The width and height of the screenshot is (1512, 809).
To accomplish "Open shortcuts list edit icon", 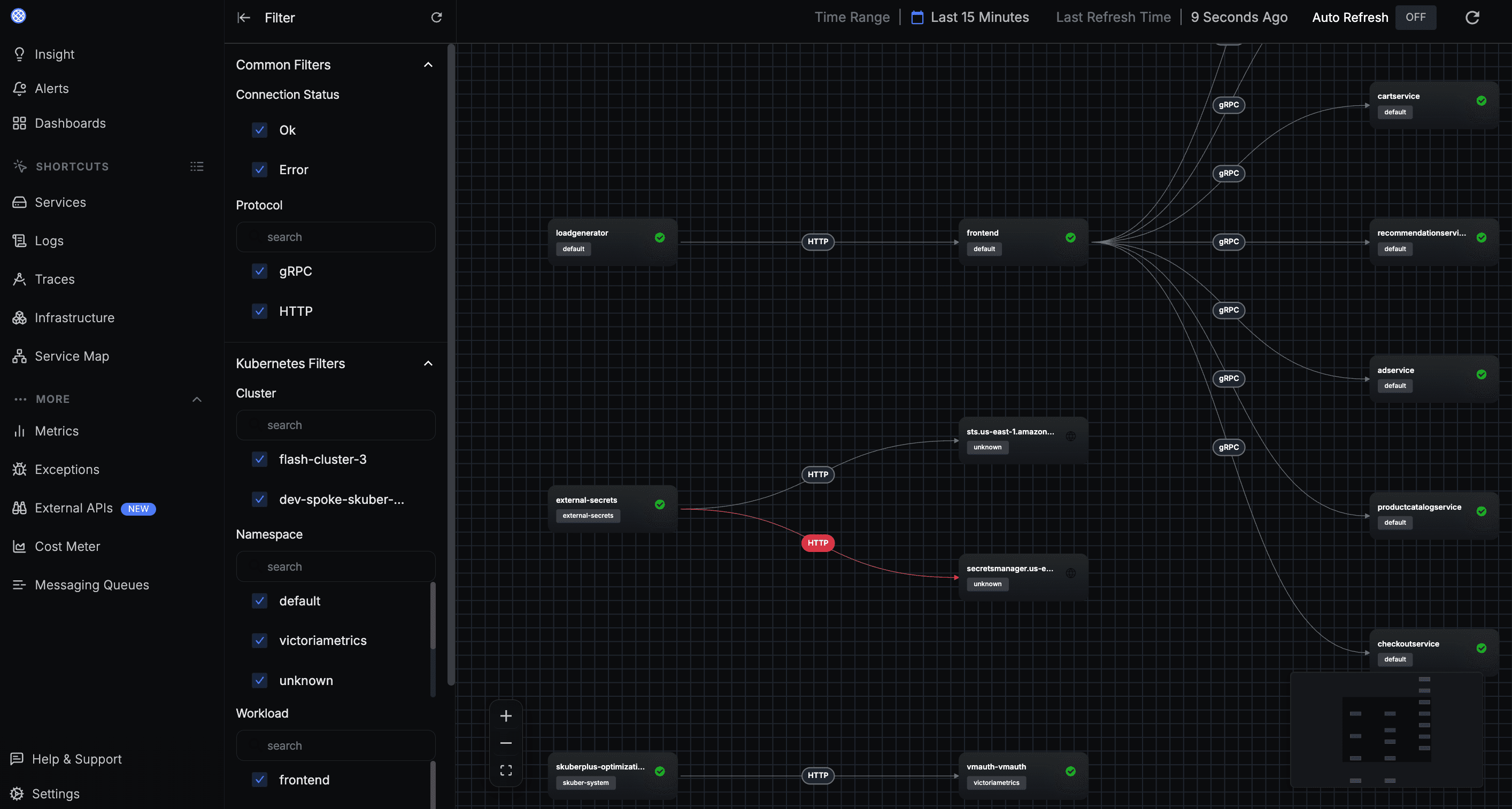I will tap(197, 167).
